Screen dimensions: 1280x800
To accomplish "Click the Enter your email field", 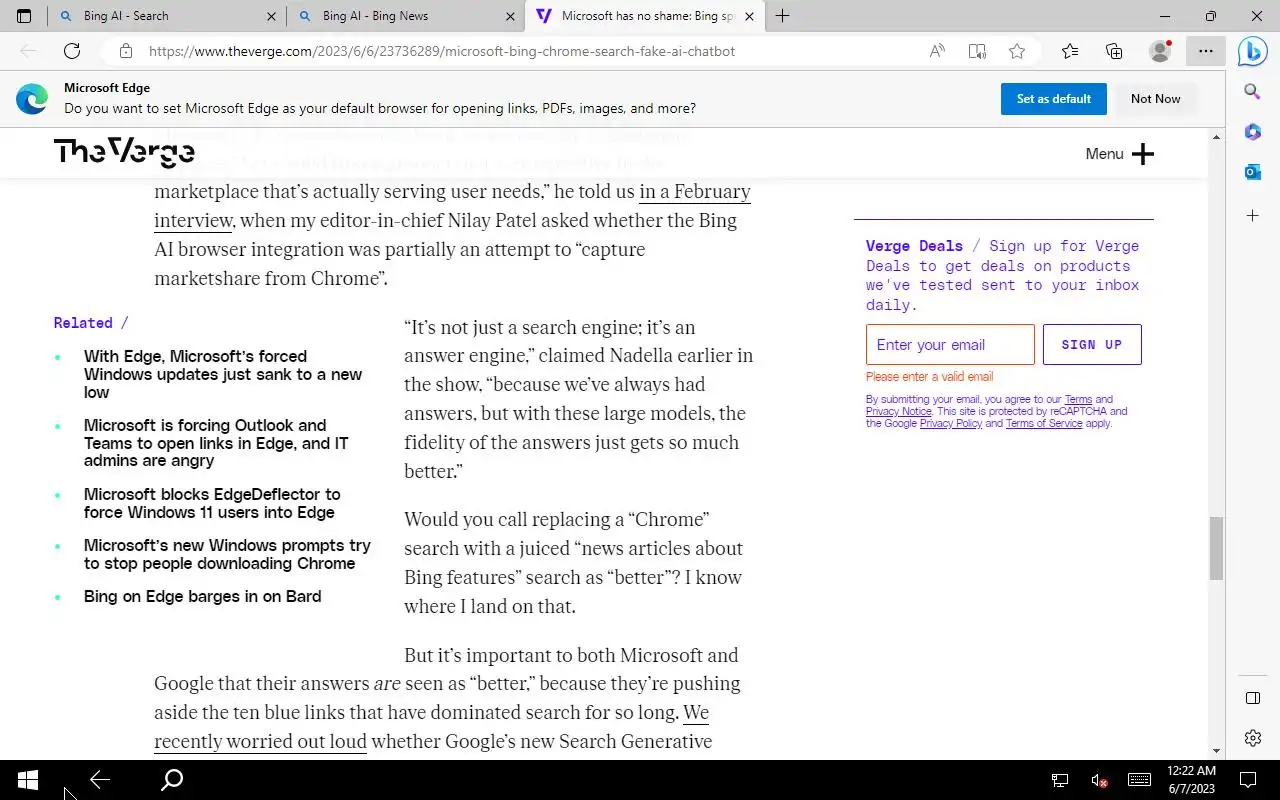I will 950,345.
